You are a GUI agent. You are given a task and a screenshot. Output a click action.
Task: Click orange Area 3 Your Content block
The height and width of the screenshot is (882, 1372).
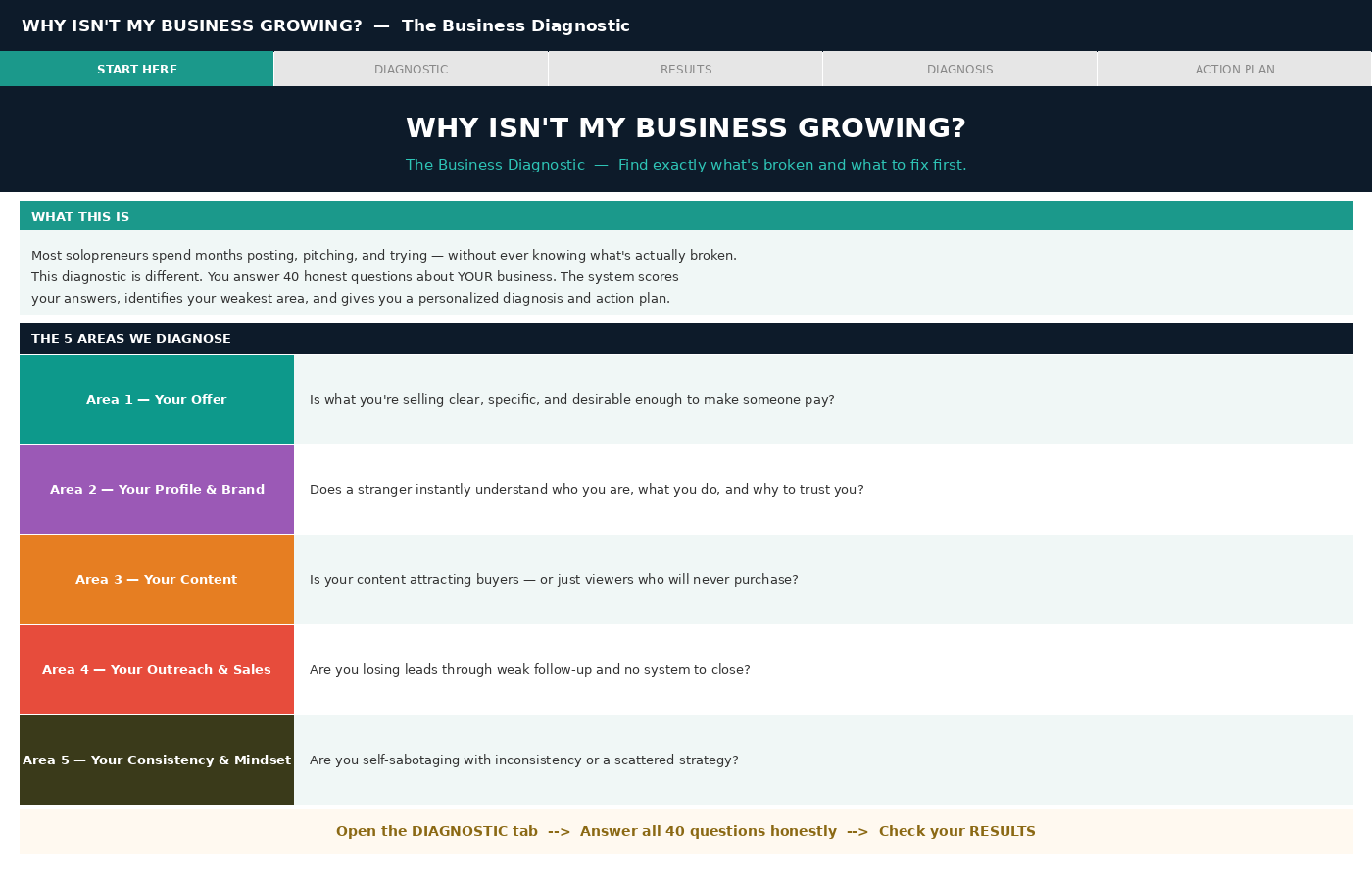click(x=157, y=580)
